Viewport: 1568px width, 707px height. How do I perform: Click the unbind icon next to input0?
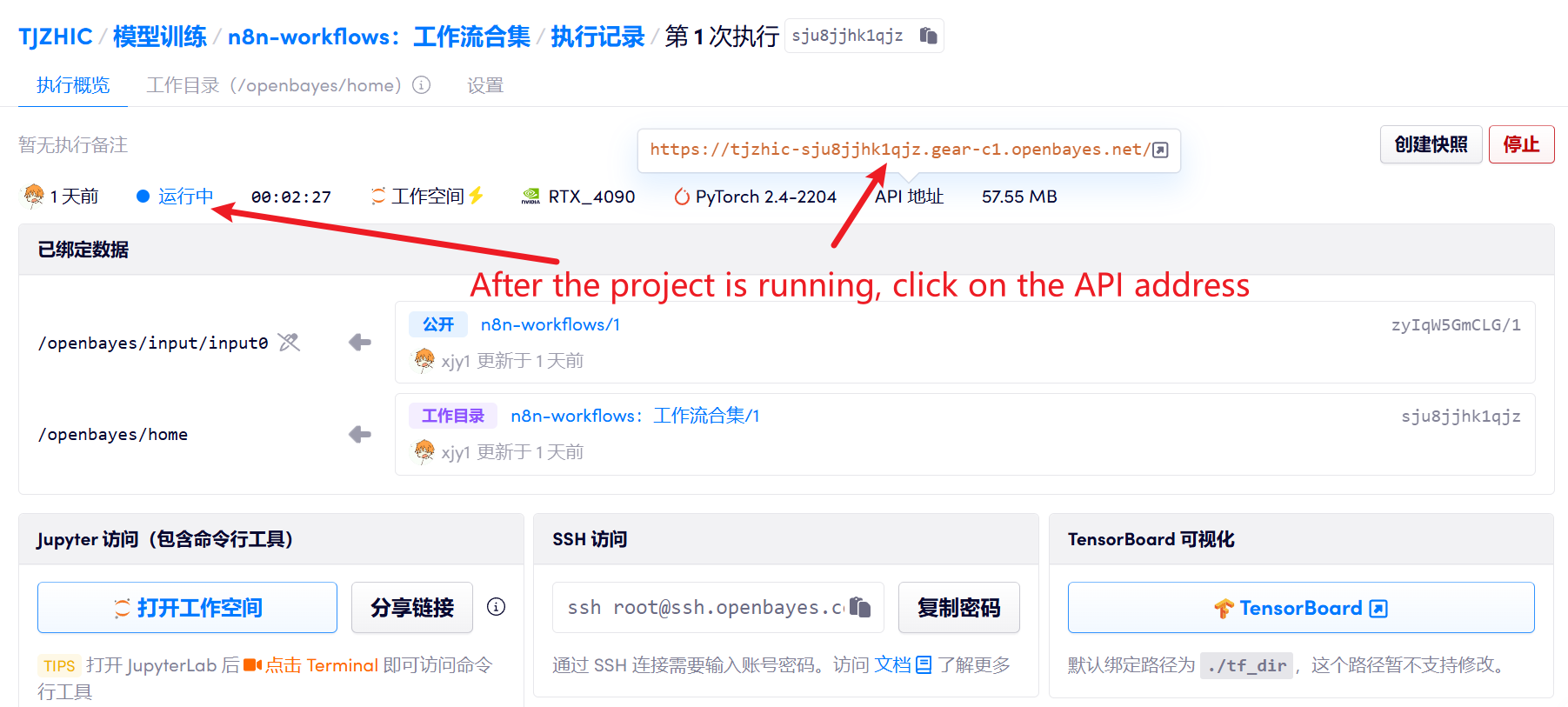pos(290,343)
